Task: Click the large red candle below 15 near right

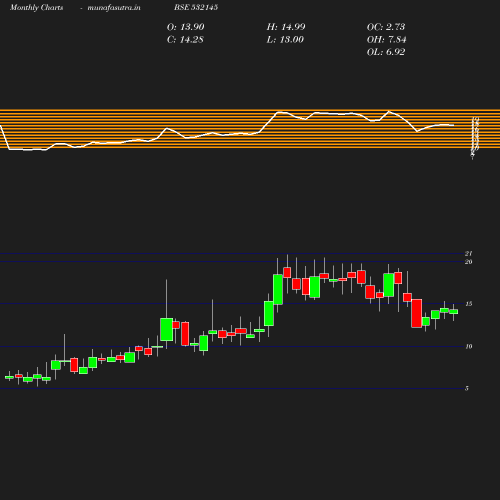Action: pos(417,313)
